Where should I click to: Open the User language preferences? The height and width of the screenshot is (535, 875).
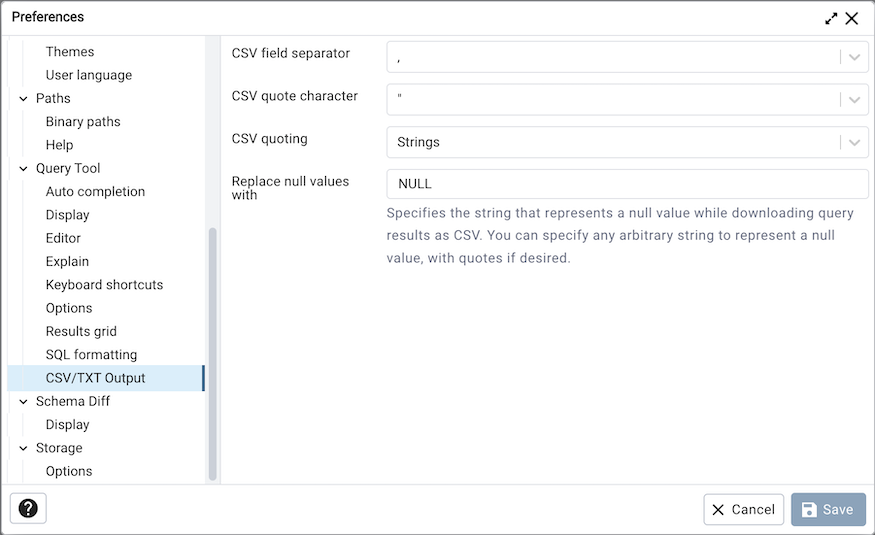(x=88, y=75)
